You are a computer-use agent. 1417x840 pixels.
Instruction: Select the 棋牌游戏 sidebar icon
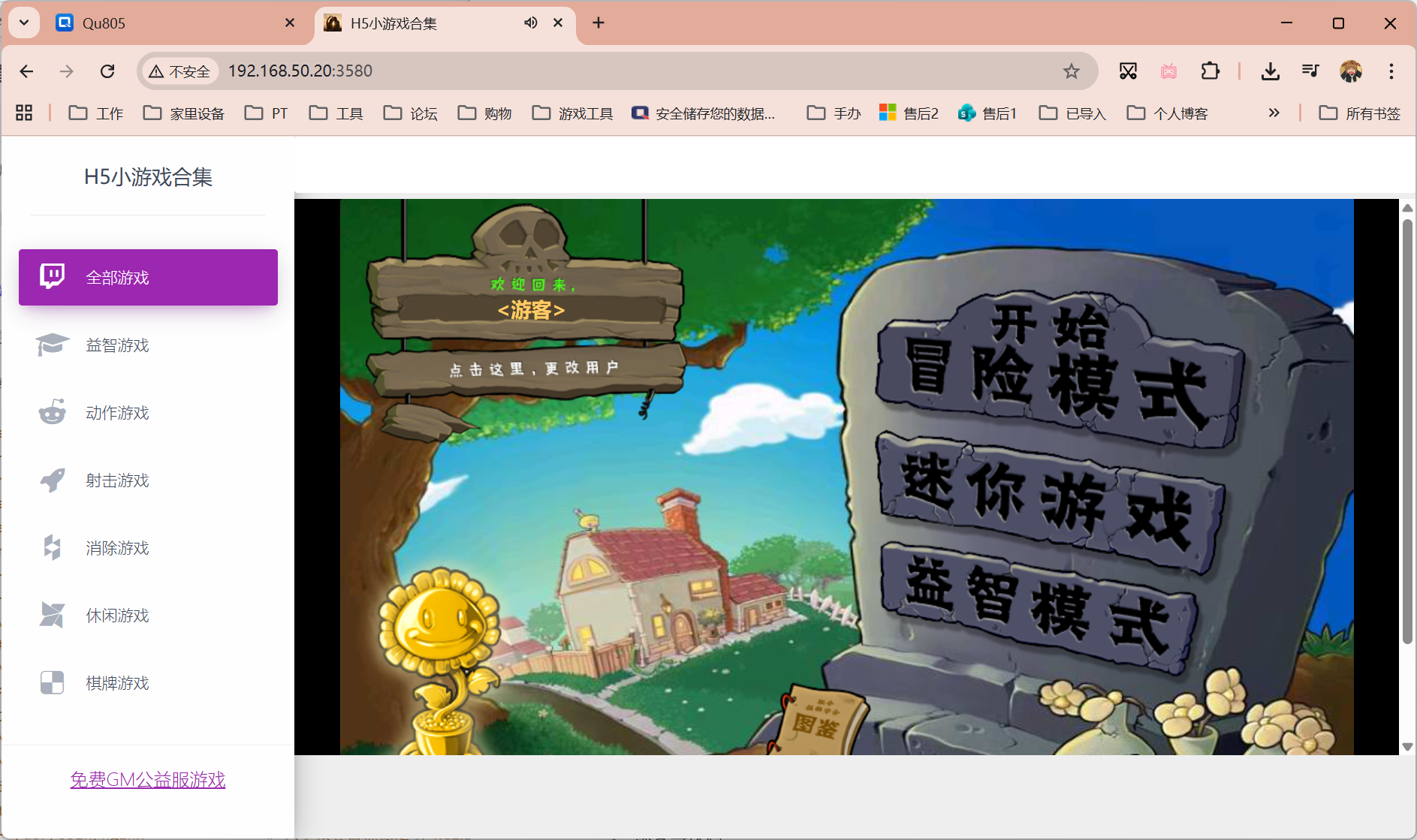point(52,682)
